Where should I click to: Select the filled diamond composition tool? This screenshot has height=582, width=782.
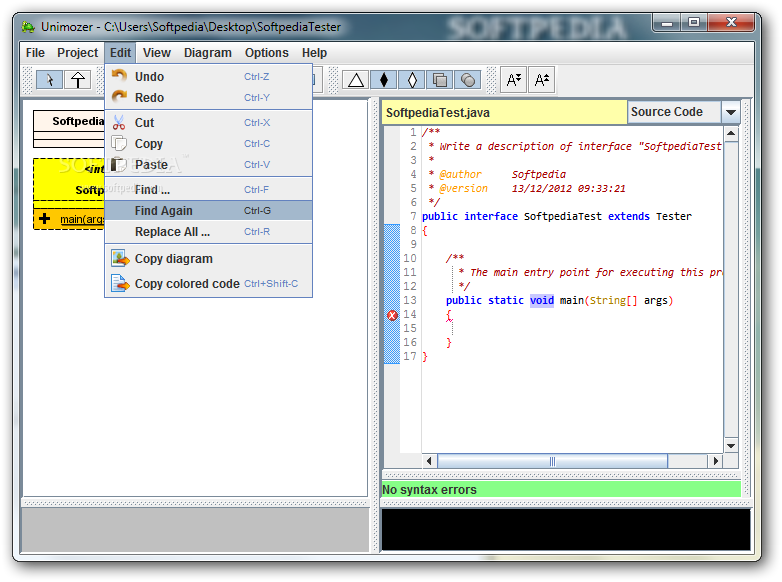(384, 80)
